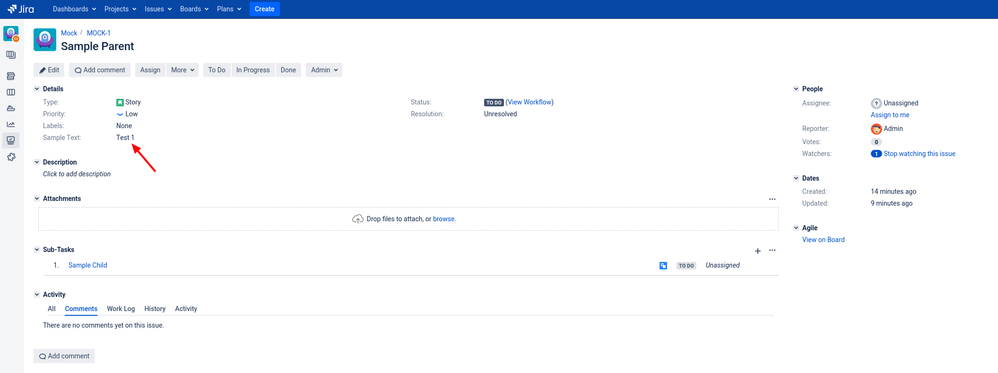Open the Add-ons puzzle icon in the sidebar
This screenshot has width=998, height=373.
click(x=11, y=157)
